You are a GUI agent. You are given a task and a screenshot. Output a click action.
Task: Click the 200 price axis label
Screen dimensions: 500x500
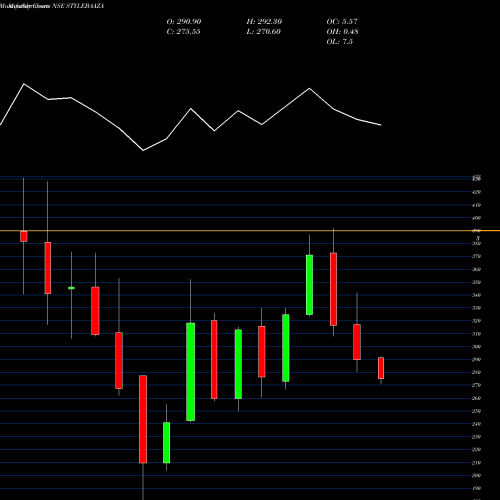[477, 476]
